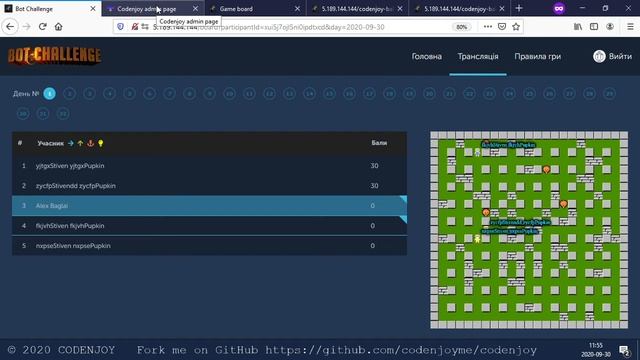This screenshot has height=360, width=640.
Task: Click the blue arrow icon in table header
Action: (x=71, y=143)
